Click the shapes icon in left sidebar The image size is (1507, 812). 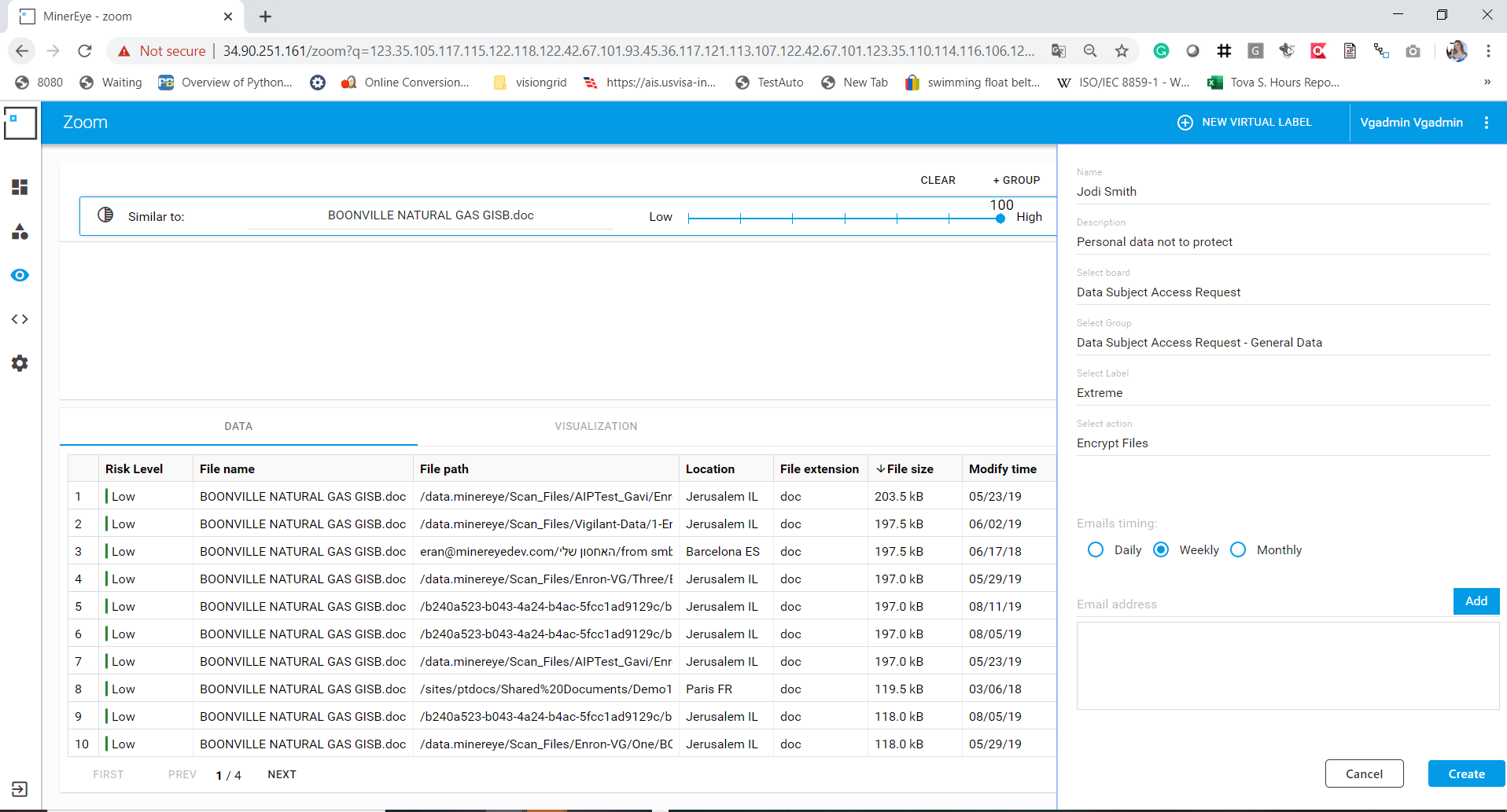pos(20,231)
